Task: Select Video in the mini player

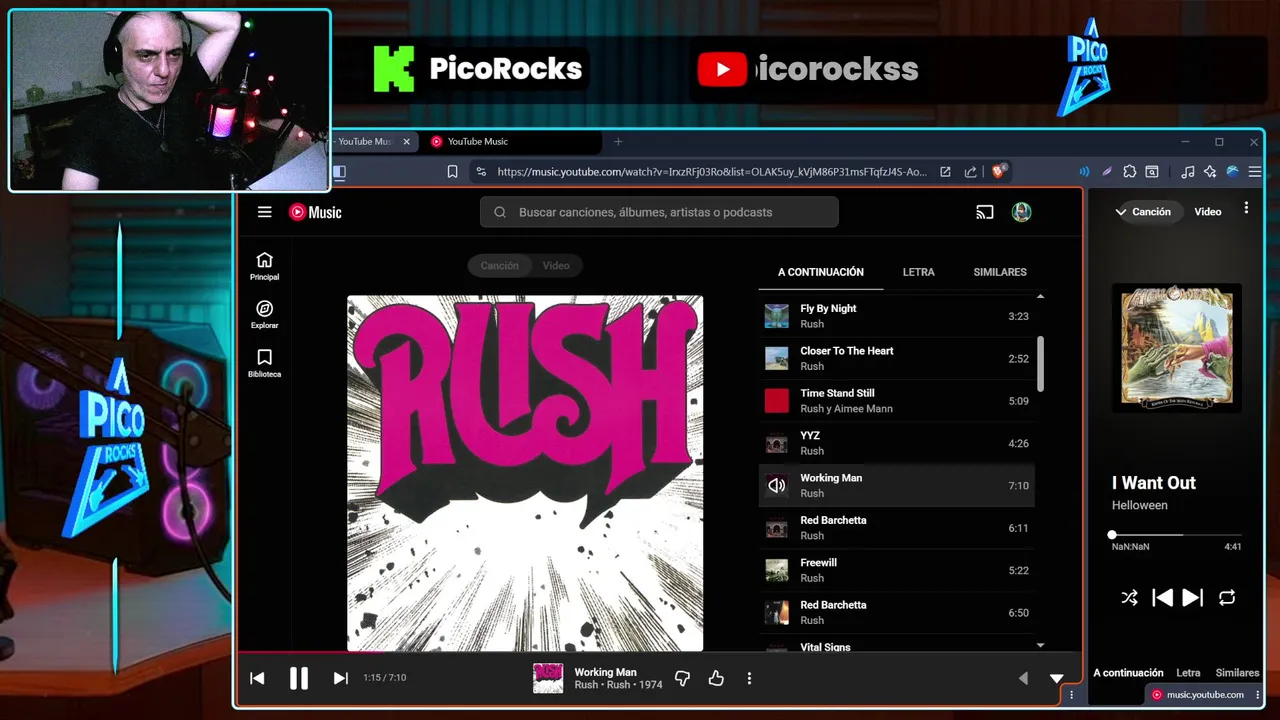Action: point(1208,212)
